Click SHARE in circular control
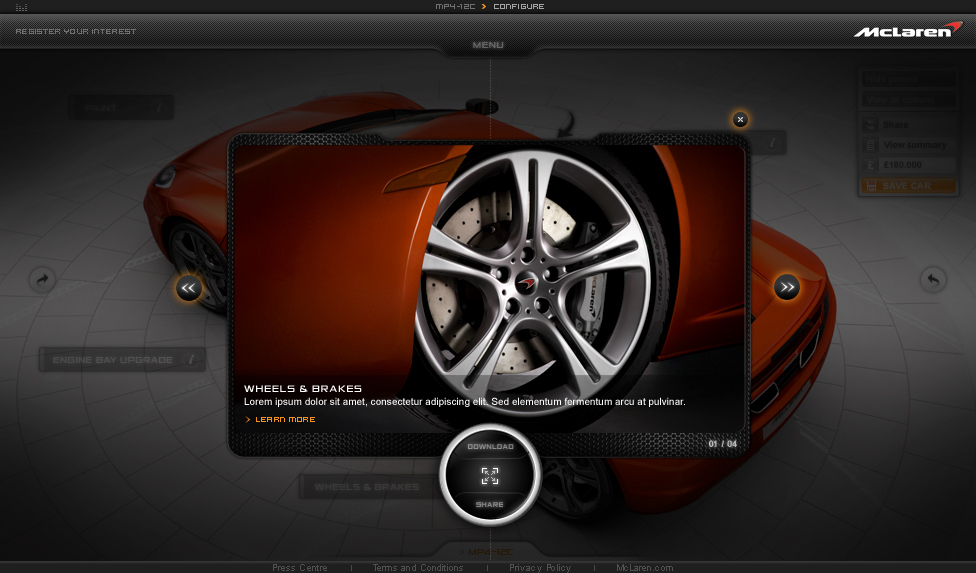The height and width of the screenshot is (573, 976). coord(490,505)
